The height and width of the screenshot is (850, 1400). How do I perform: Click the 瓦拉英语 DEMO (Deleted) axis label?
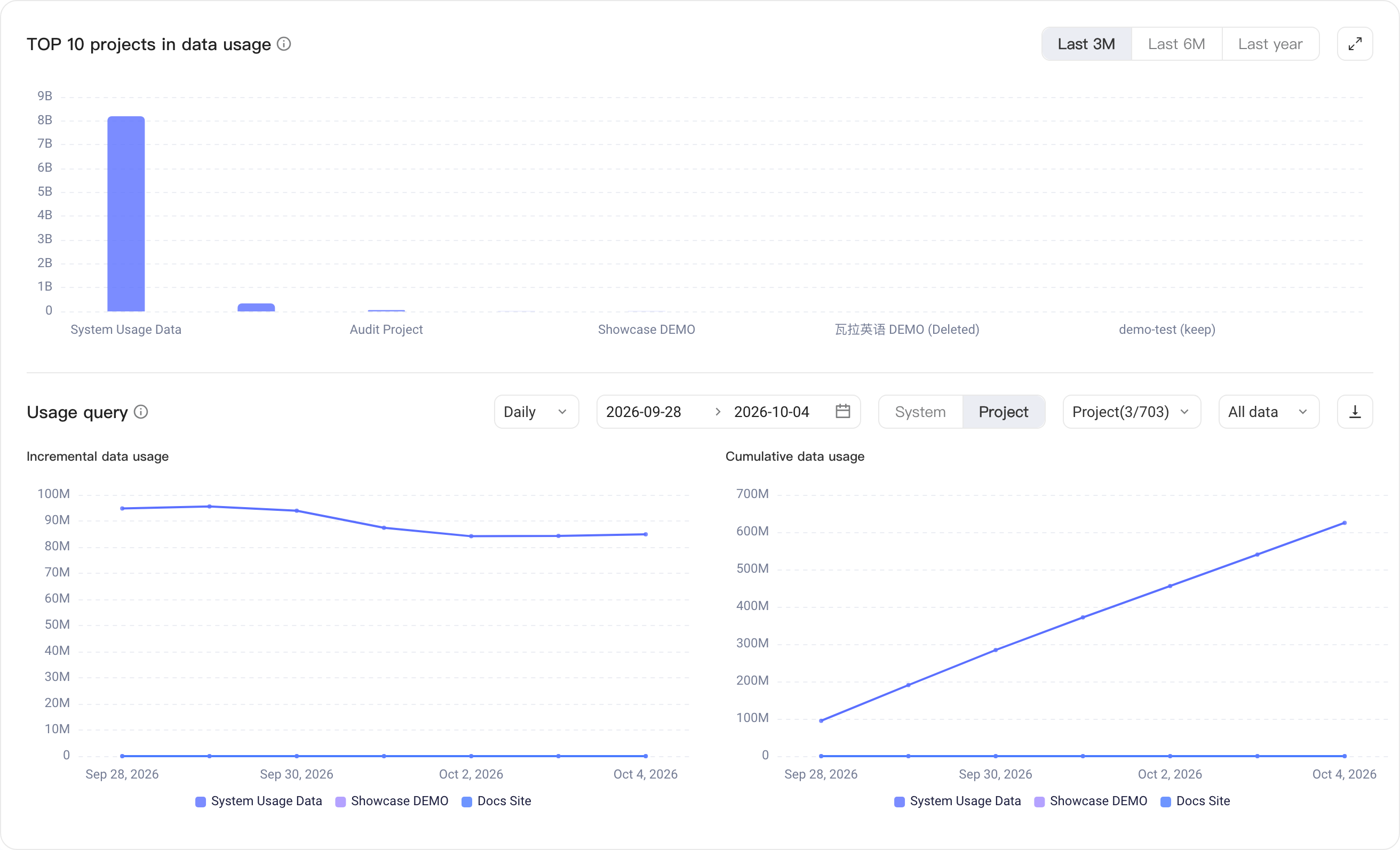tap(907, 330)
